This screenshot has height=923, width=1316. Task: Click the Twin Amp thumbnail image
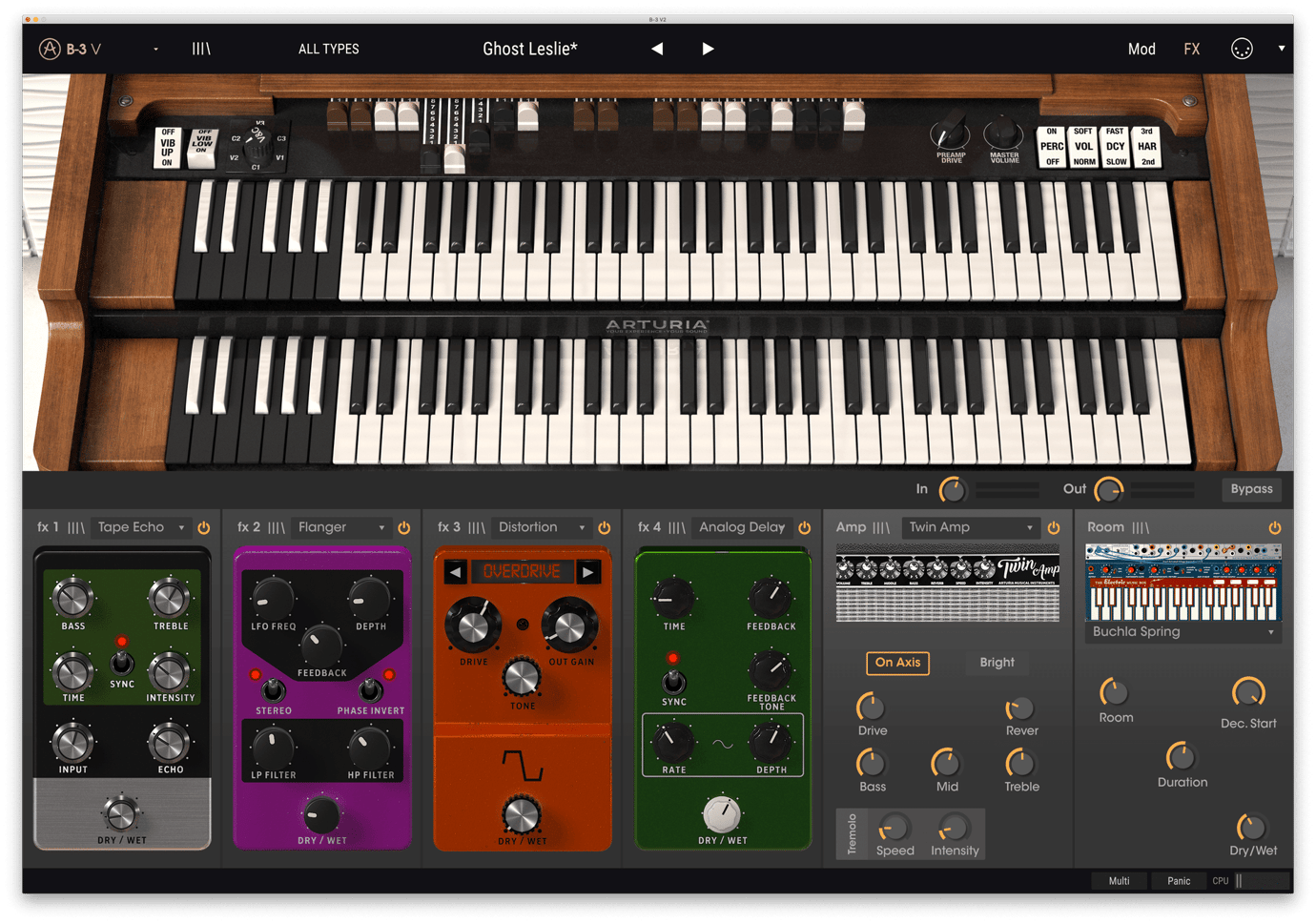point(948,583)
